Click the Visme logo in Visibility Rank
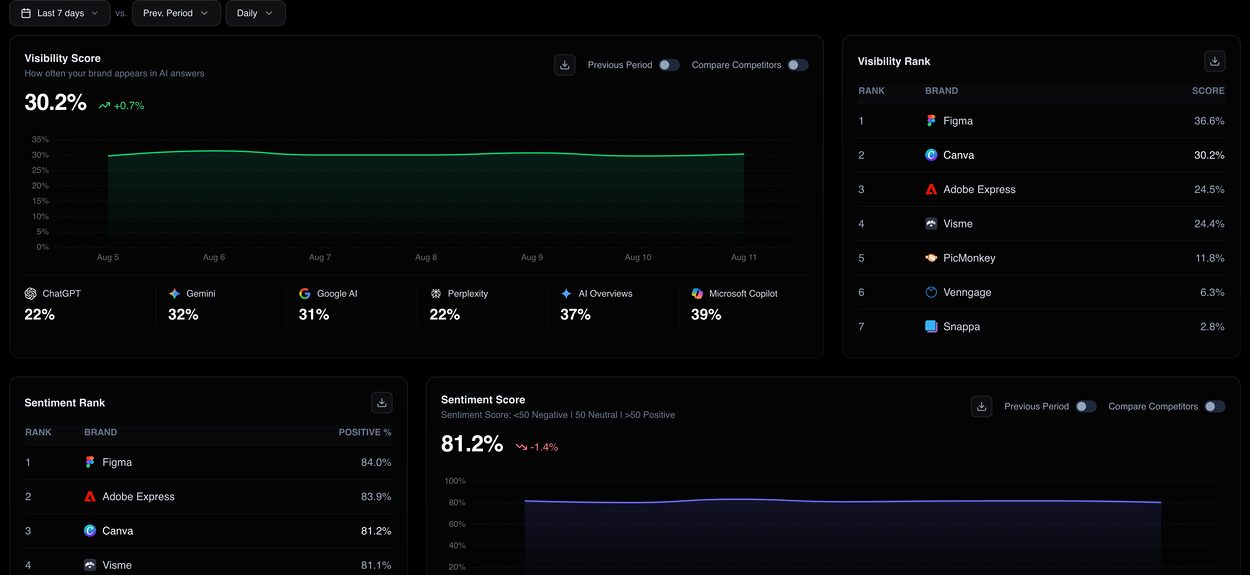This screenshot has height=575, width=1250. tap(931, 224)
